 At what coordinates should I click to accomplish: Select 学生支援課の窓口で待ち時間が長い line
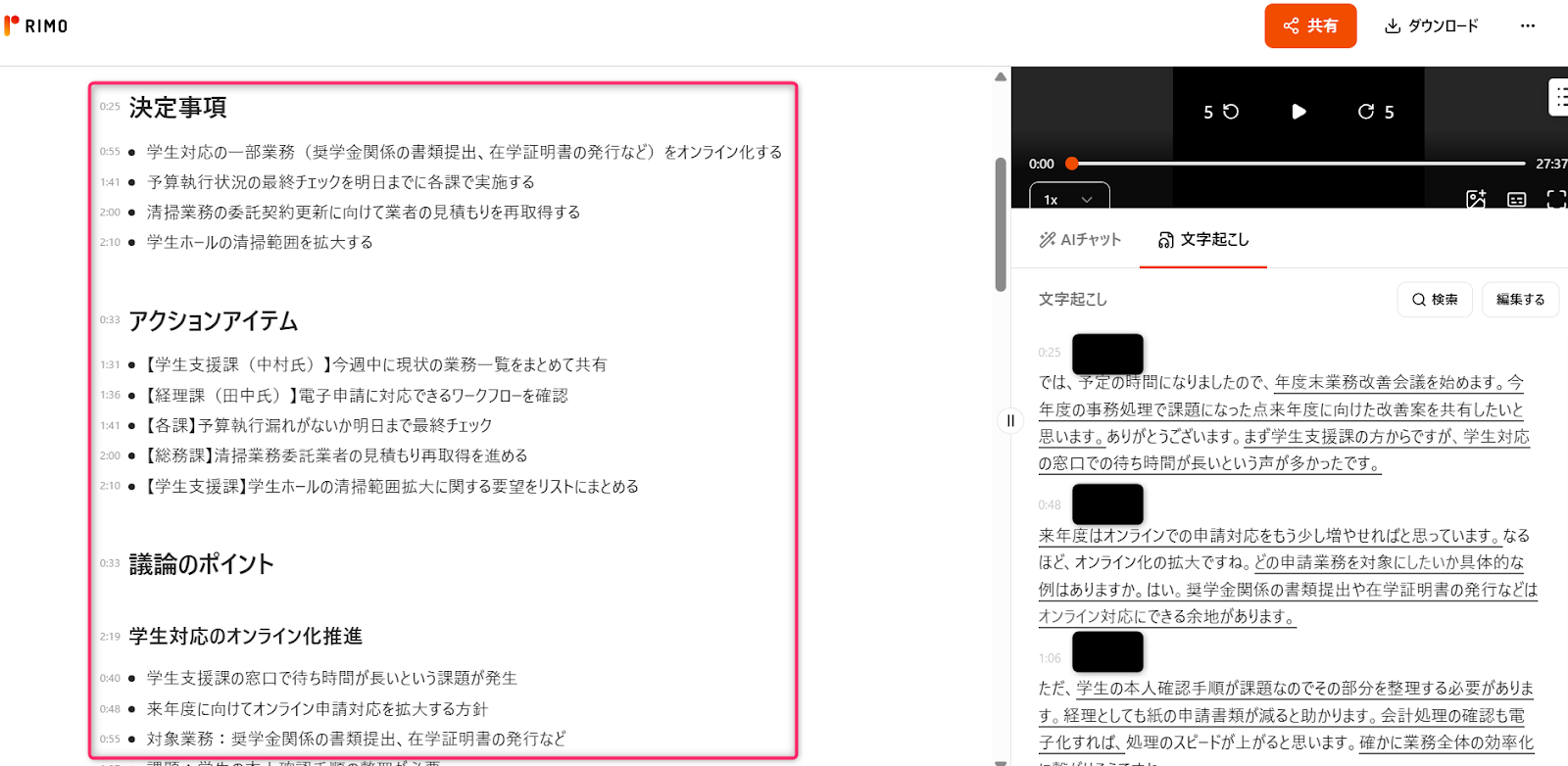click(331, 678)
